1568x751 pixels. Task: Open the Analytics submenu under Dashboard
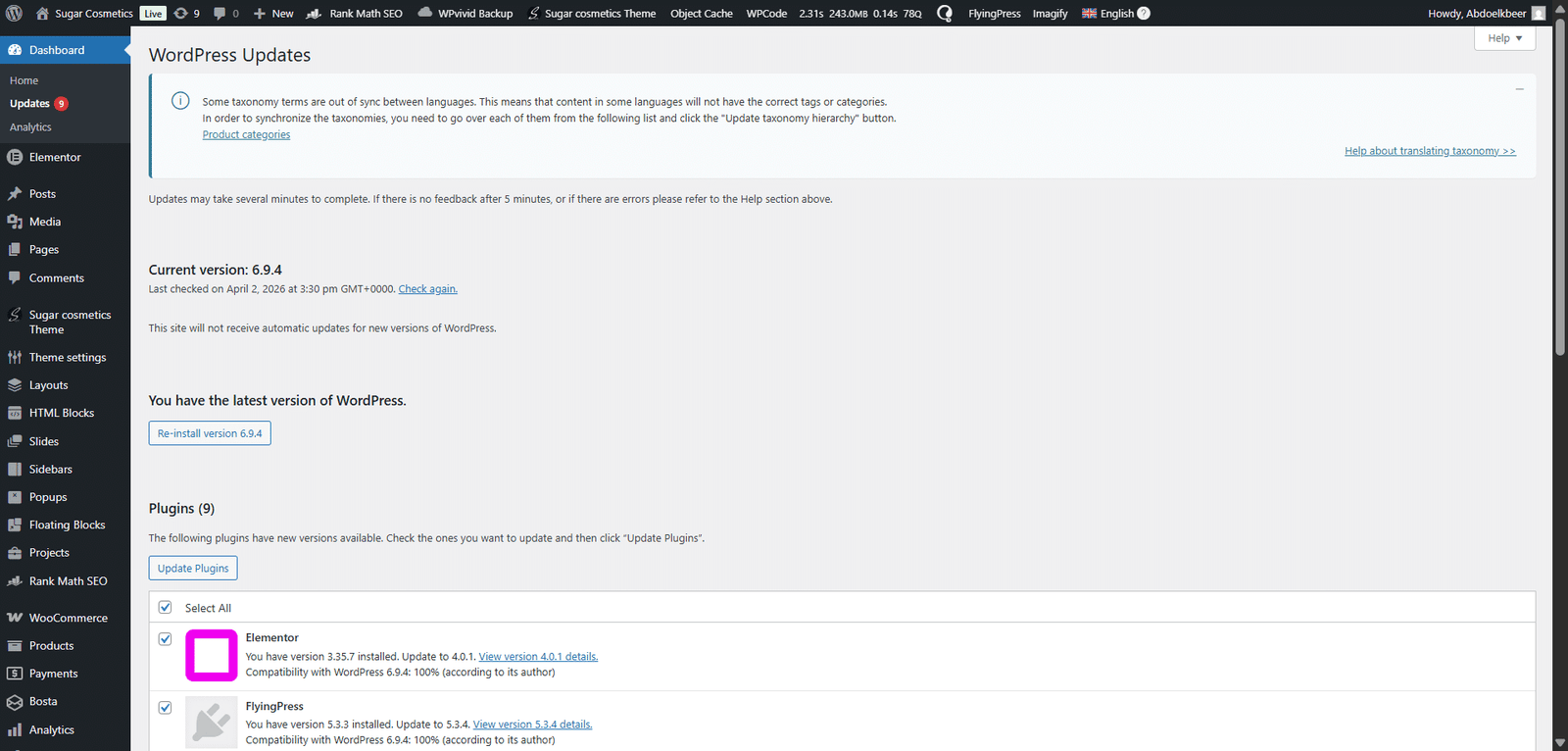click(30, 127)
